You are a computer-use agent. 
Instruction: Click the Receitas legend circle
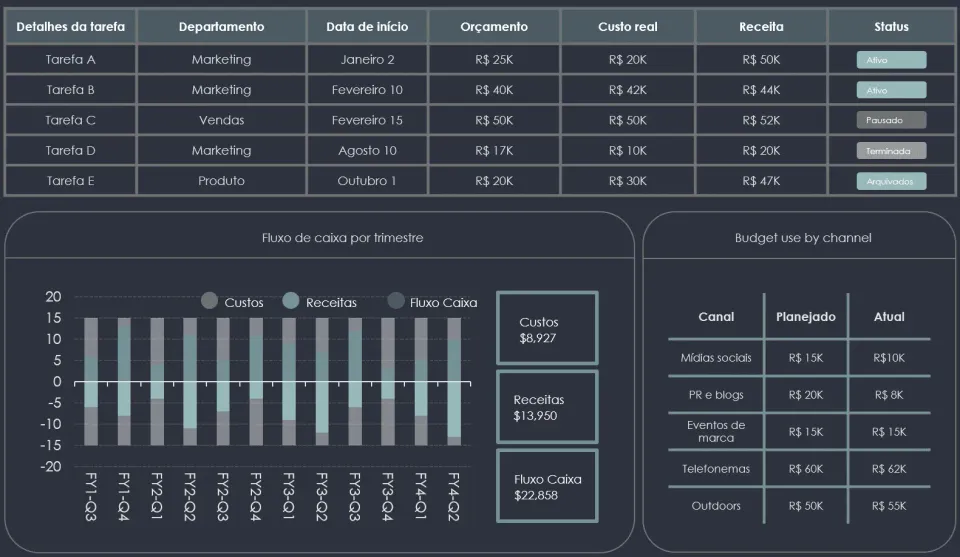pos(291,301)
